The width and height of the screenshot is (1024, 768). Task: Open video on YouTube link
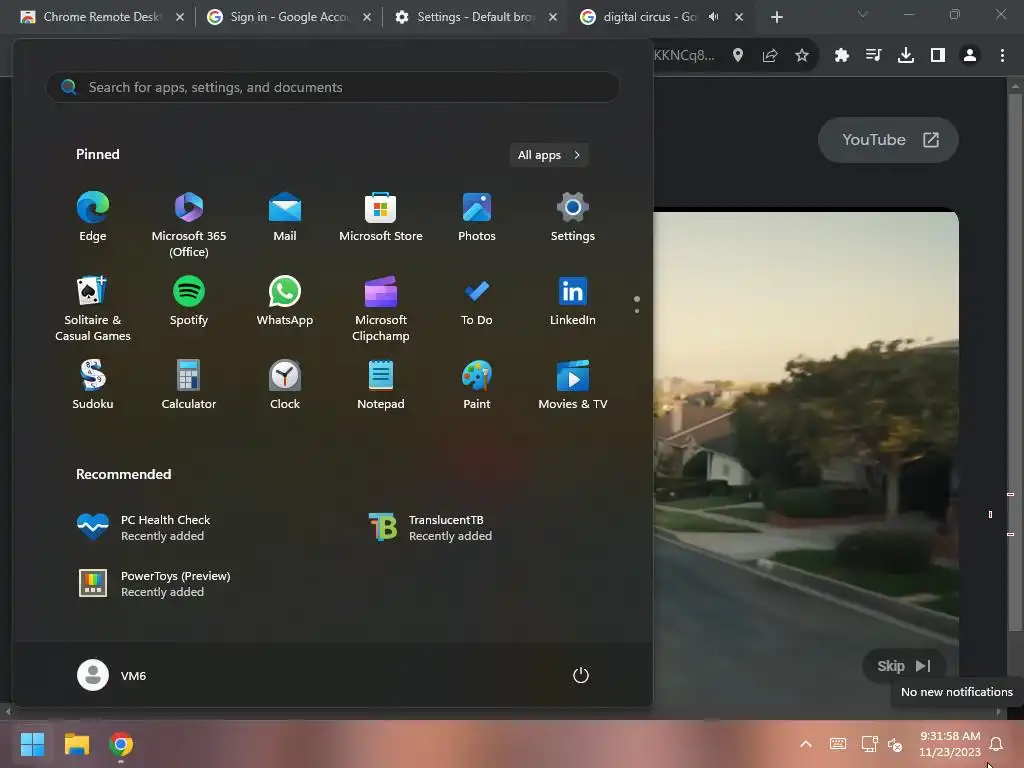(888, 140)
